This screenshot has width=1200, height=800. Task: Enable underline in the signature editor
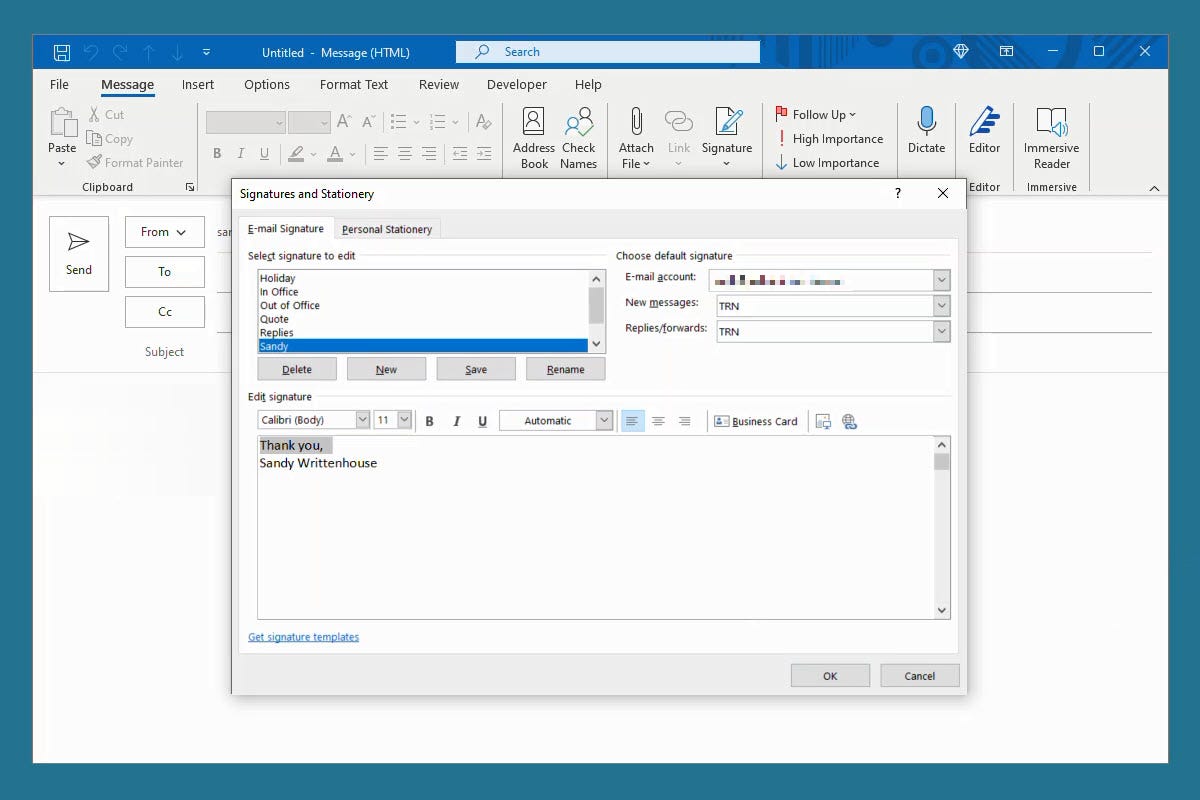pyautogui.click(x=482, y=421)
